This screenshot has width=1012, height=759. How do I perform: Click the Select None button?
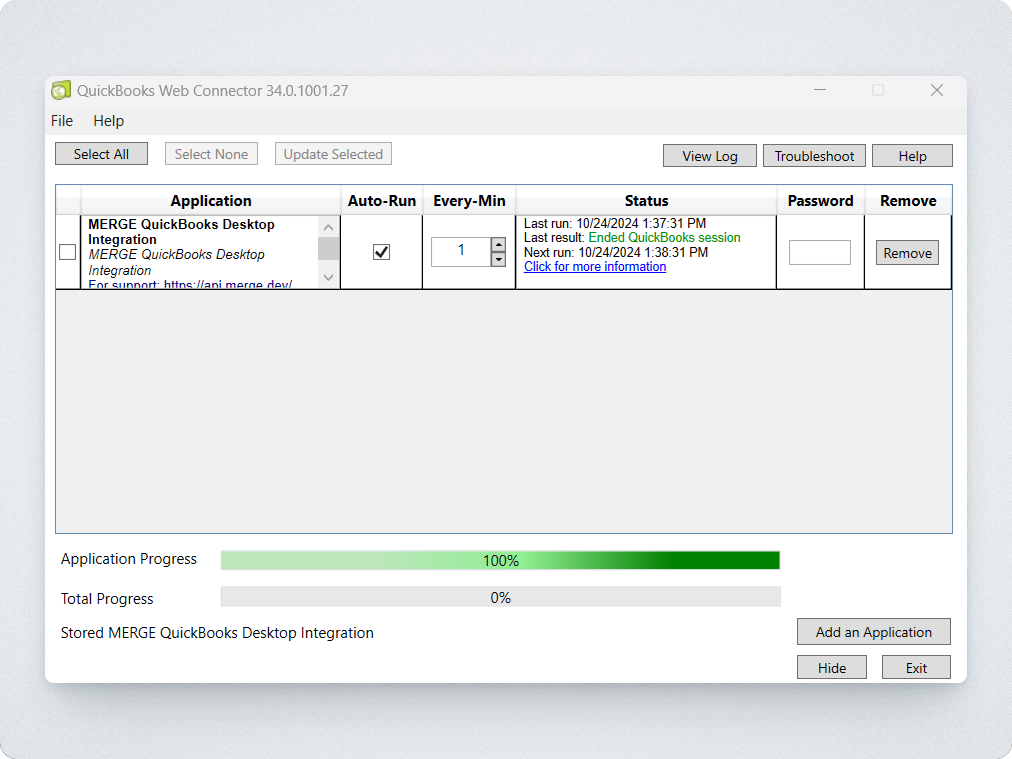[211, 154]
